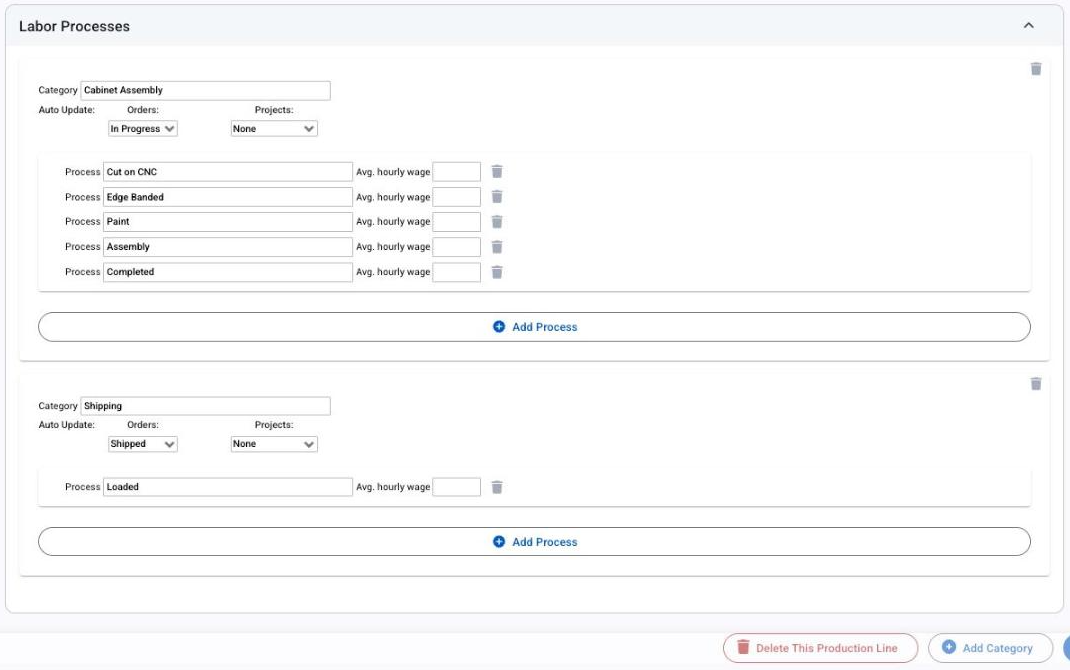Add Process to the Cabinet Assembly category

click(534, 327)
